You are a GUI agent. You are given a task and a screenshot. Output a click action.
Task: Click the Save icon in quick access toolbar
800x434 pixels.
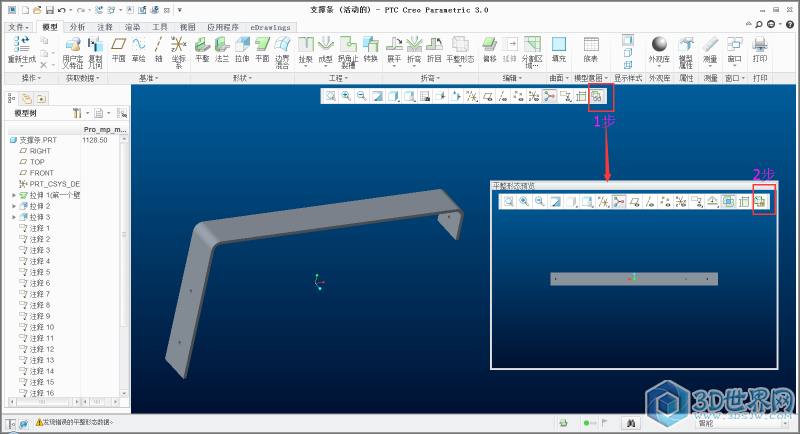tap(49, 10)
